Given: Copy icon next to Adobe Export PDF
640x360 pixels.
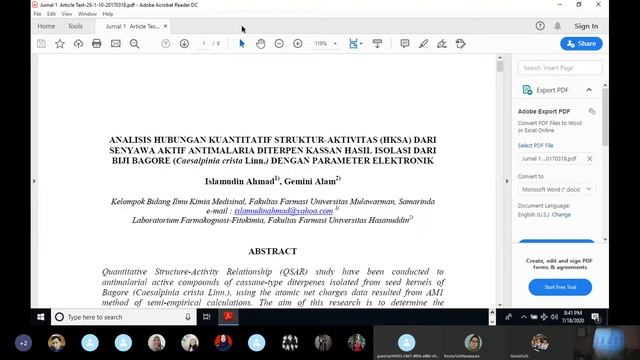Looking at the screenshot, I should [x=592, y=111].
